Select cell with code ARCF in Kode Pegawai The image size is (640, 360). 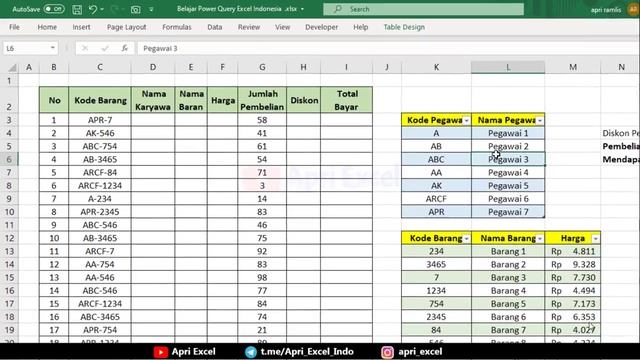coord(436,199)
